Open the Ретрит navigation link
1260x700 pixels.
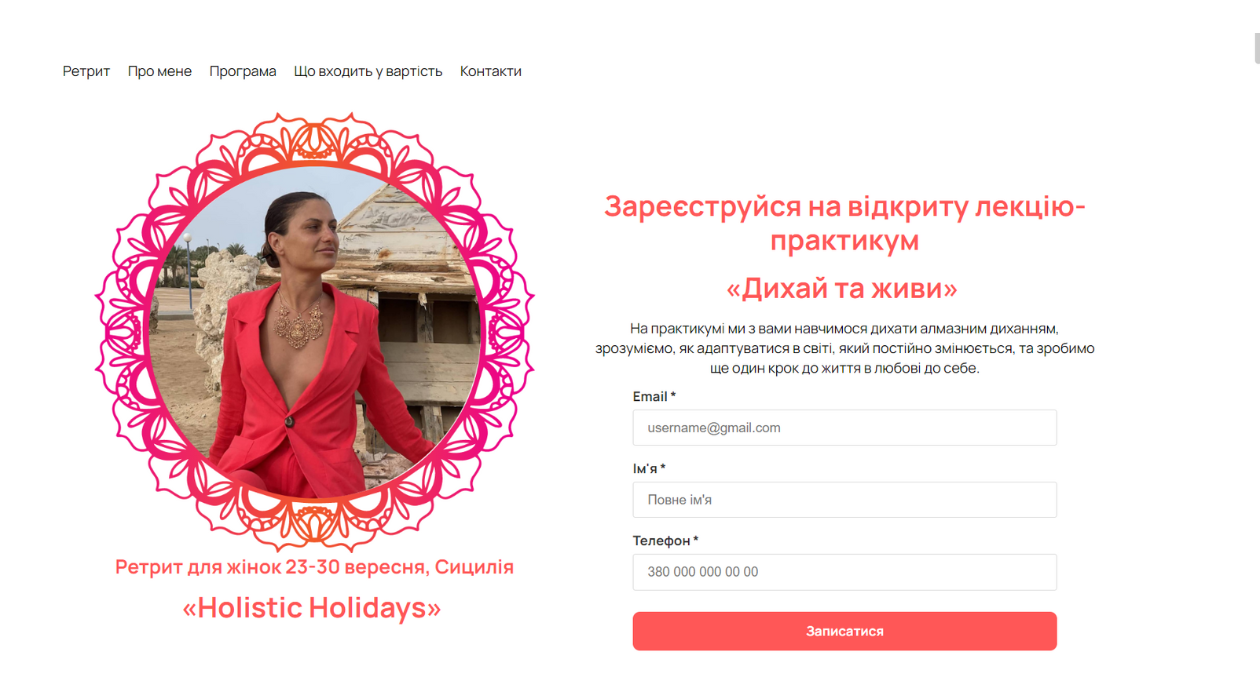(86, 71)
